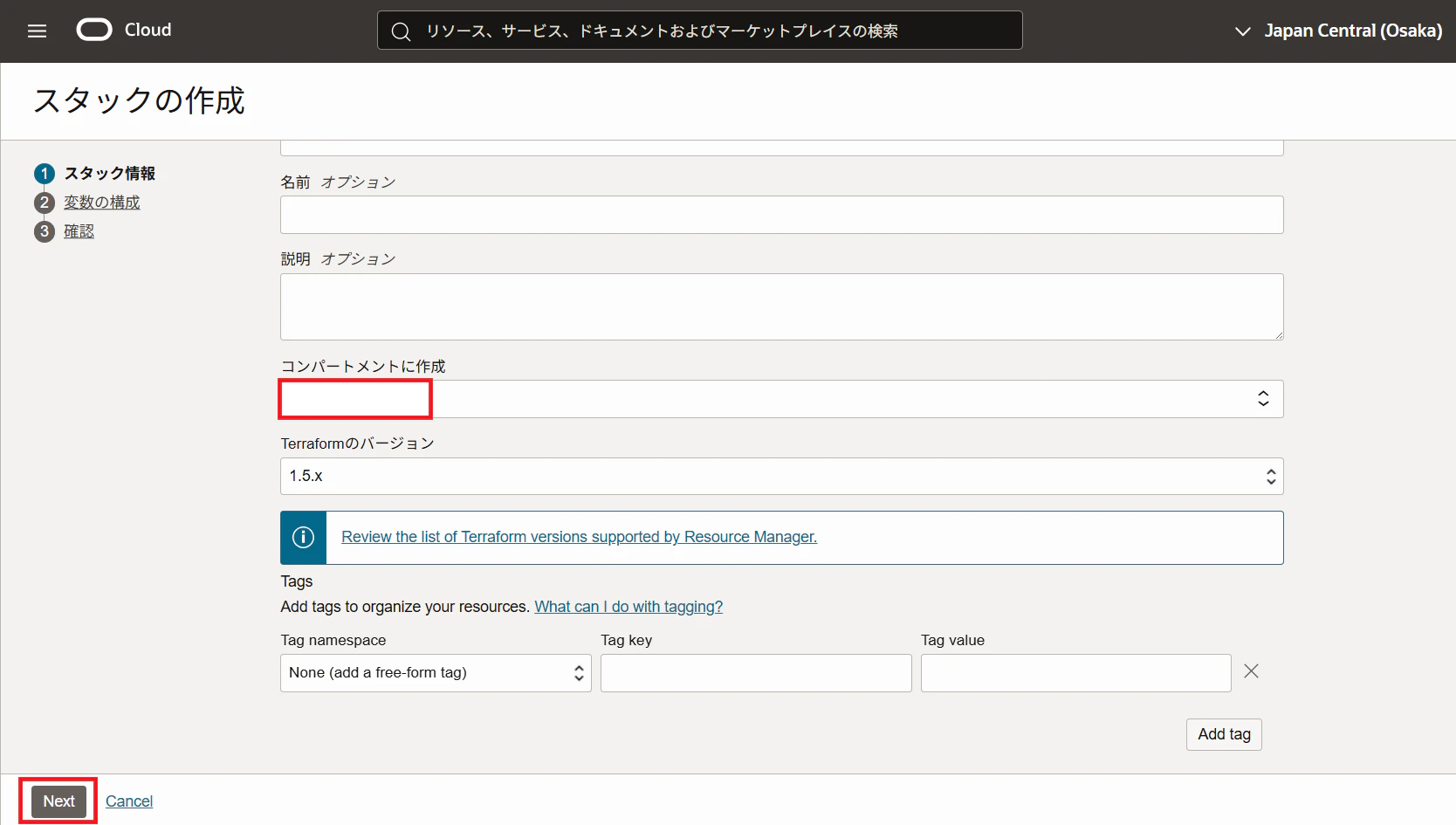The width and height of the screenshot is (1456, 825).
Task: Go to step 3 確認
Action: point(65,231)
